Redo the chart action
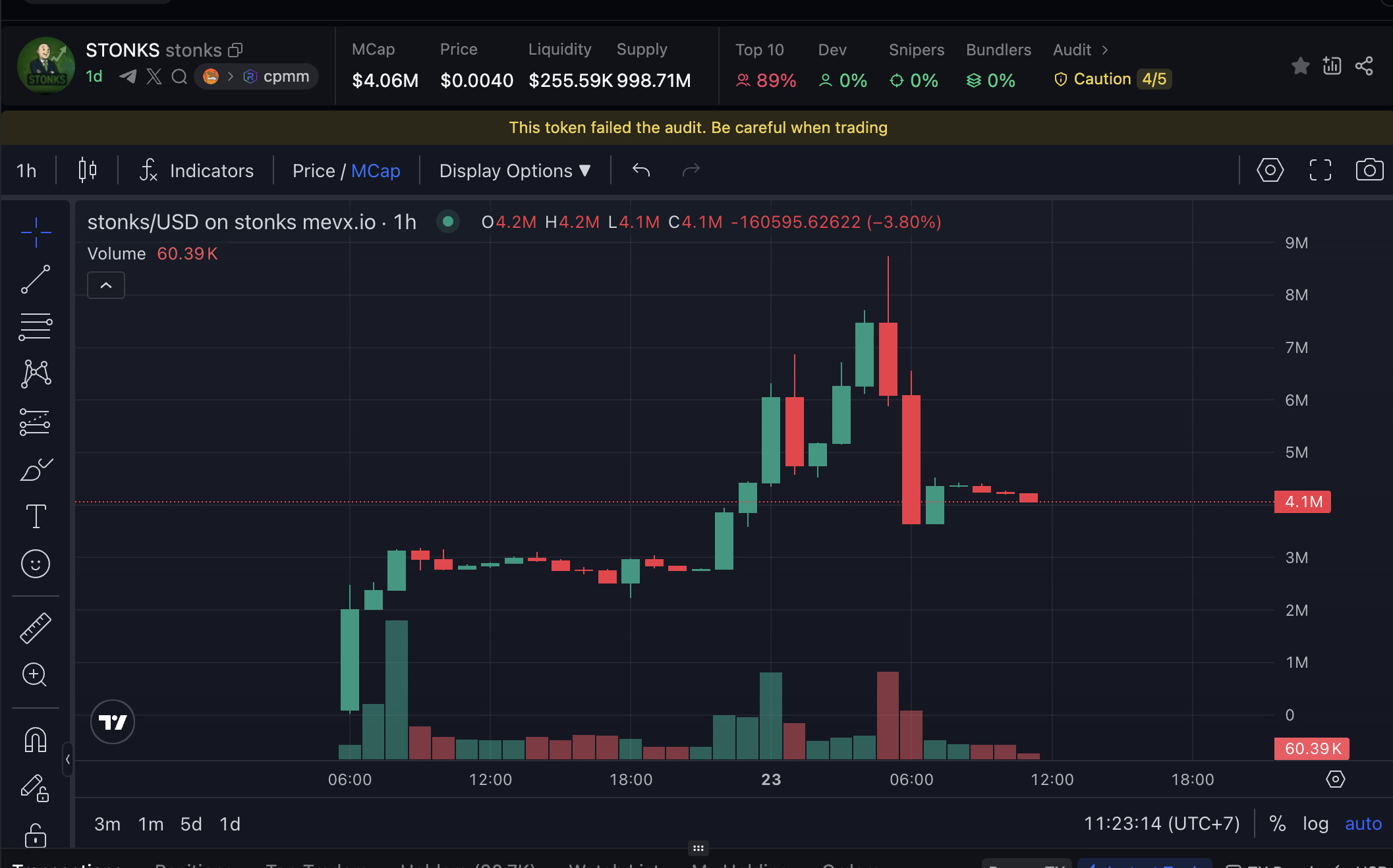The height and width of the screenshot is (868, 1393). [x=691, y=170]
